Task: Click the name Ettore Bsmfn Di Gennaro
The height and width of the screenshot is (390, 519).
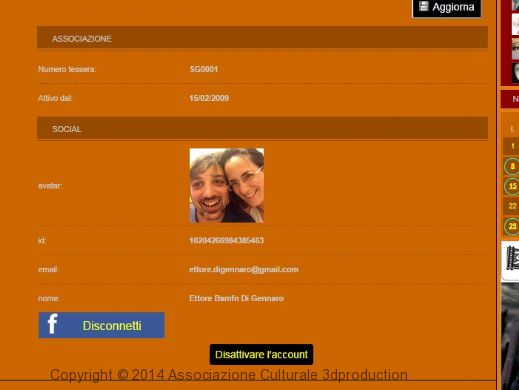Action: coord(236,298)
